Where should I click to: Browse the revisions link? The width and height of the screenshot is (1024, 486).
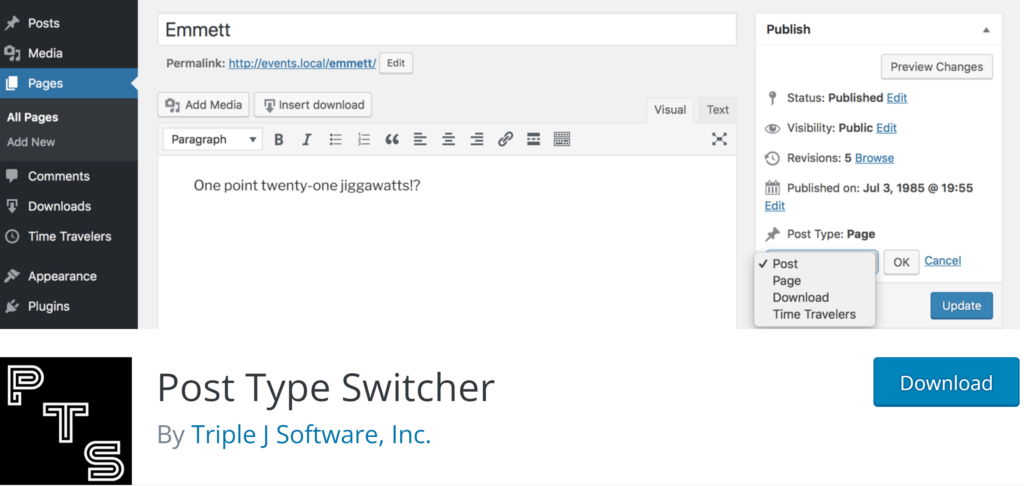pyautogui.click(x=874, y=158)
